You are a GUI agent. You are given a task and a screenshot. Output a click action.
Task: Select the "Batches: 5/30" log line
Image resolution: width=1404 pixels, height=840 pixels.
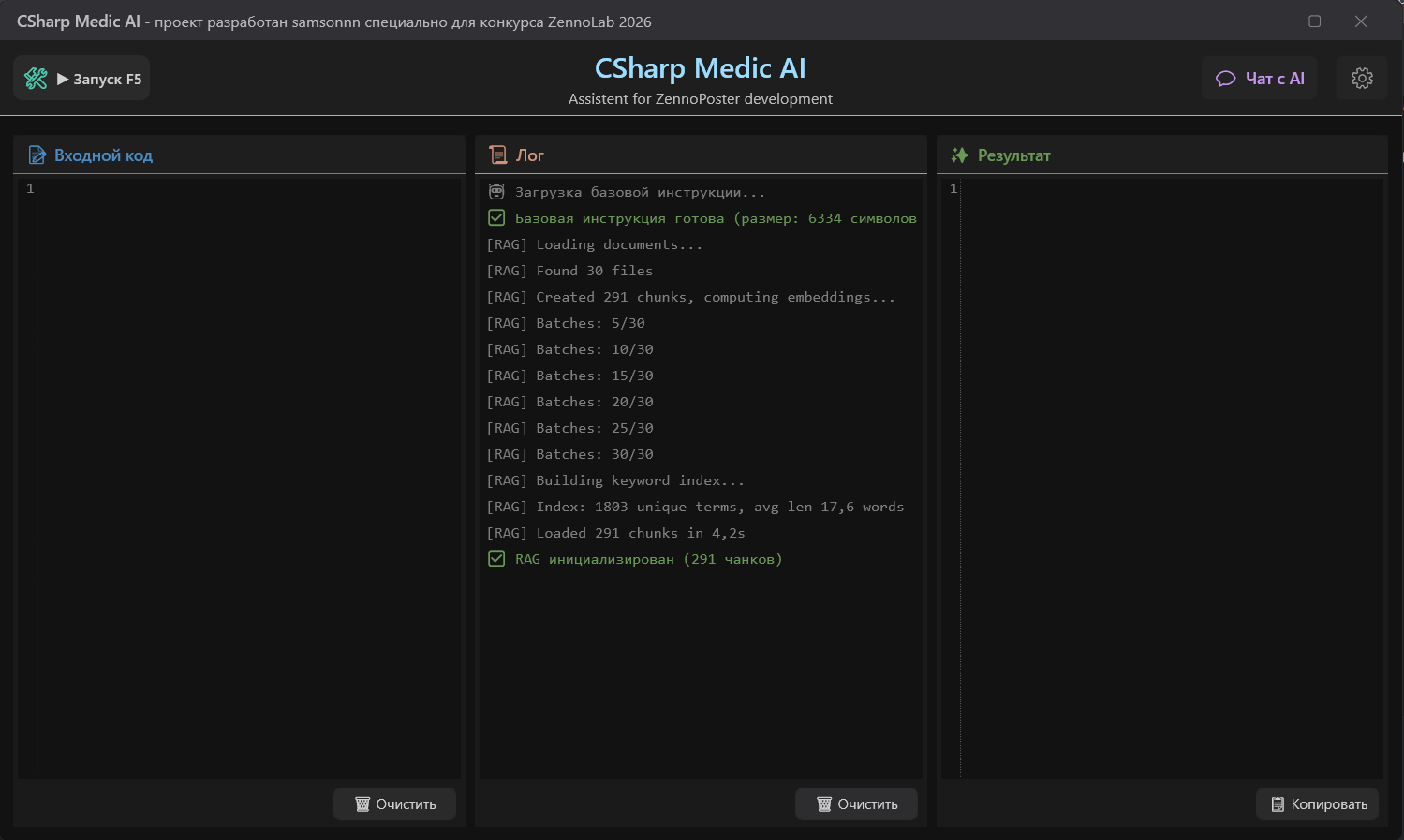[566, 323]
